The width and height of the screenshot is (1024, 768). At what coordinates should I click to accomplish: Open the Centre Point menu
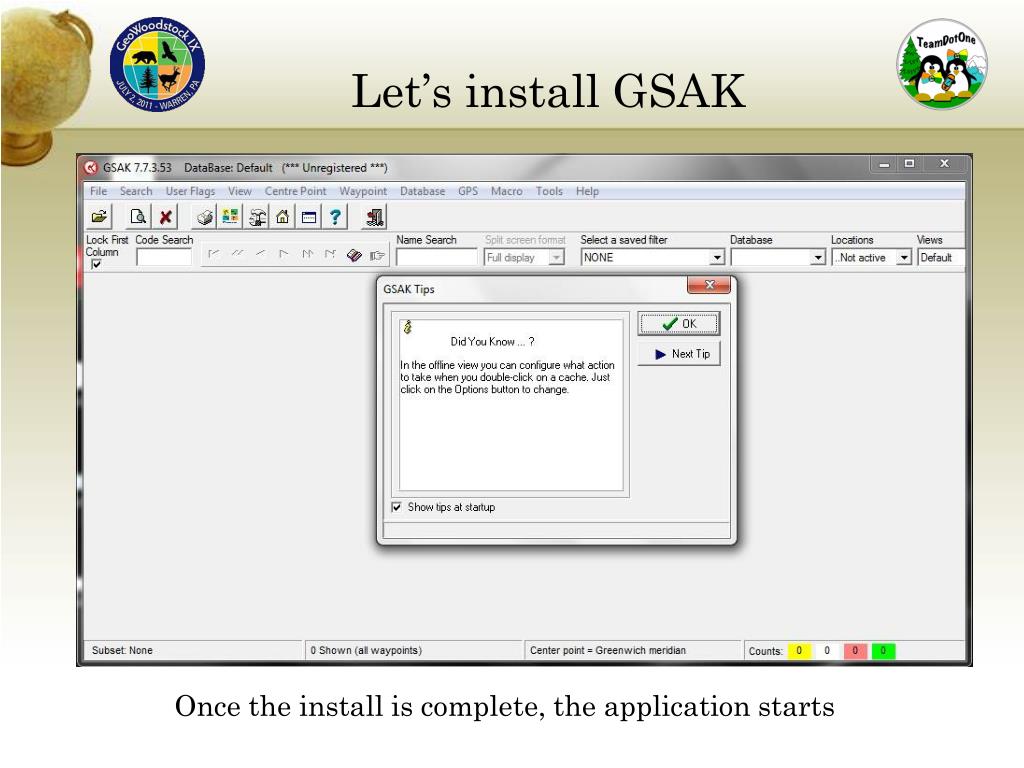tap(295, 191)
